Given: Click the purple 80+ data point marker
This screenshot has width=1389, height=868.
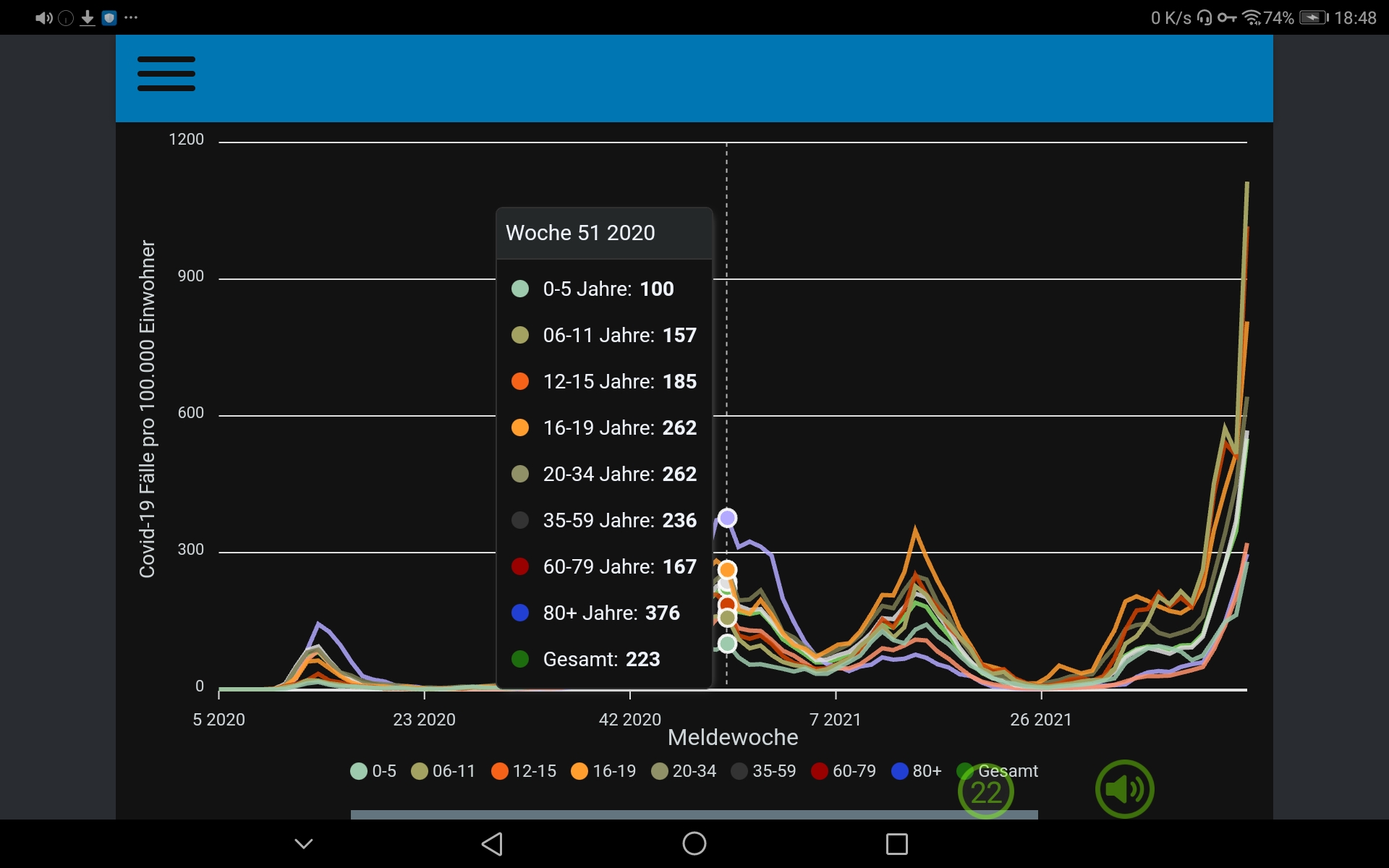Looking at the screenshot, I should pyautogui.click(x=727, y=518).
